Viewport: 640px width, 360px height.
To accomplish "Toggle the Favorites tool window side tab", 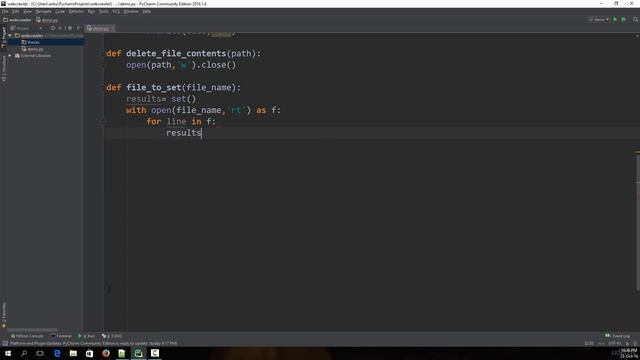I will (4, 315).
